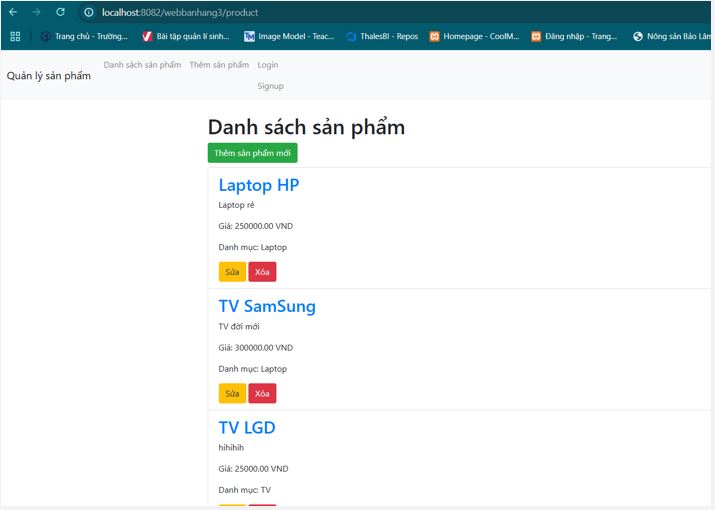Open the Homepage - CoolM bookmark
715x510 pixels.
pyautogui.click(x=474, y=36)
